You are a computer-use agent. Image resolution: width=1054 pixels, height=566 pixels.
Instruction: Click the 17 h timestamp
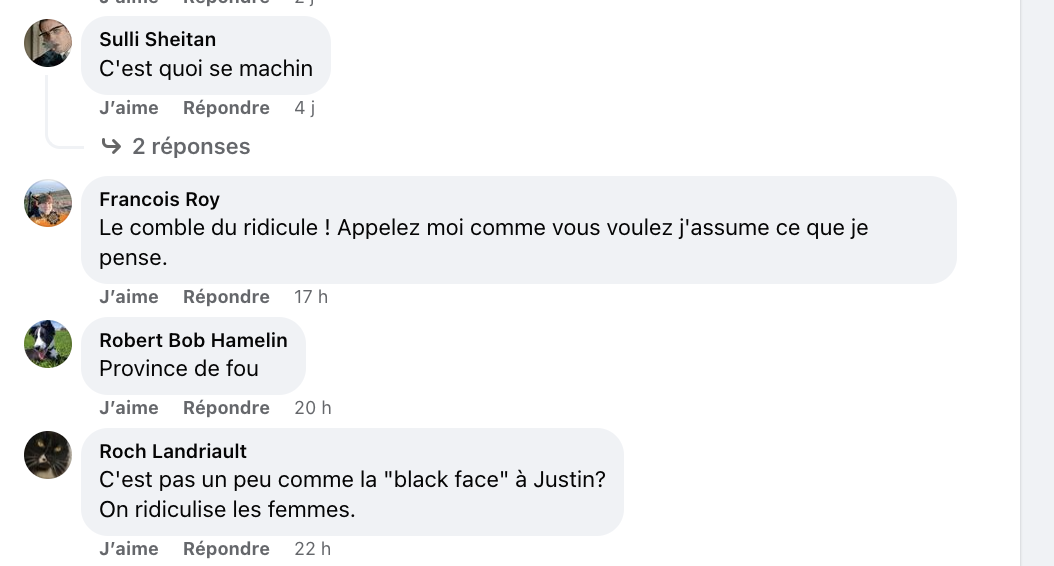(311, 296)
